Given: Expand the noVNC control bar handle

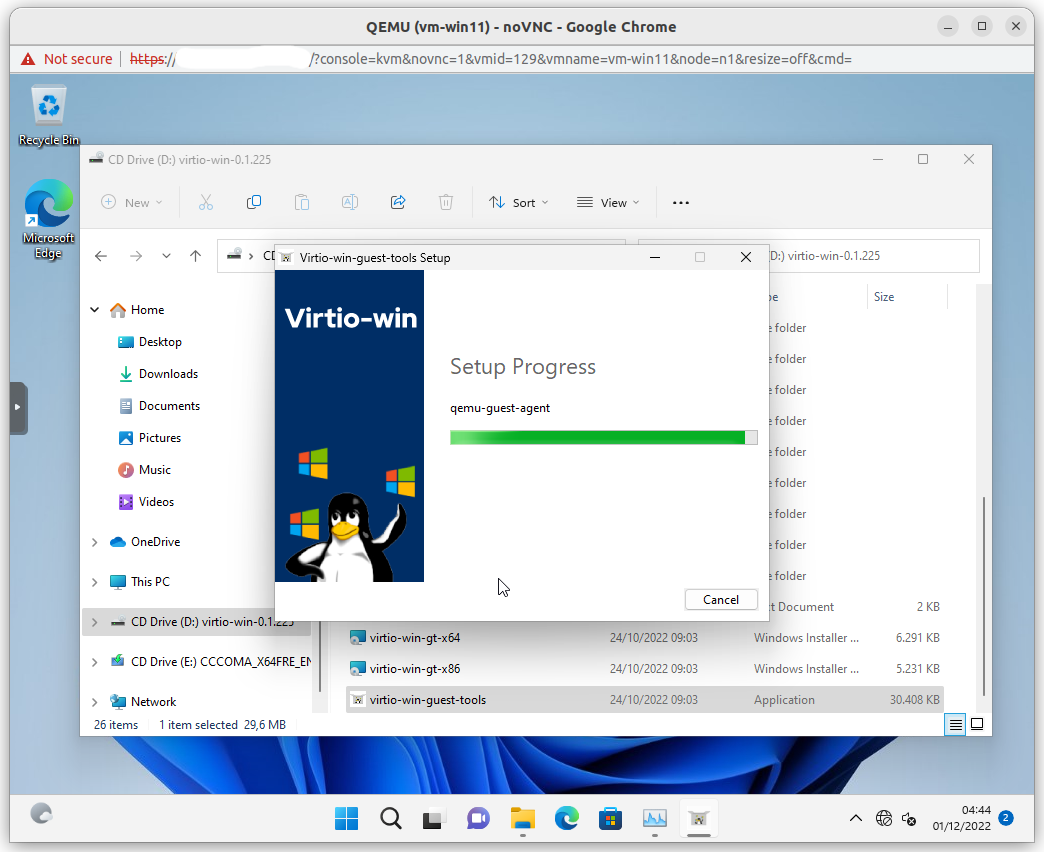Looking at the screenshot, I should click(x=18, y=407).
